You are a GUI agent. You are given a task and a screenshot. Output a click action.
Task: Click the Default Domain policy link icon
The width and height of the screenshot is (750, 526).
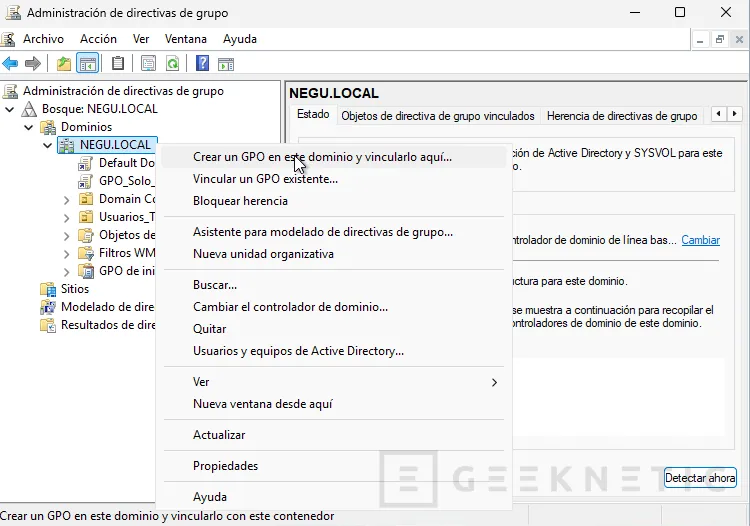86,163
